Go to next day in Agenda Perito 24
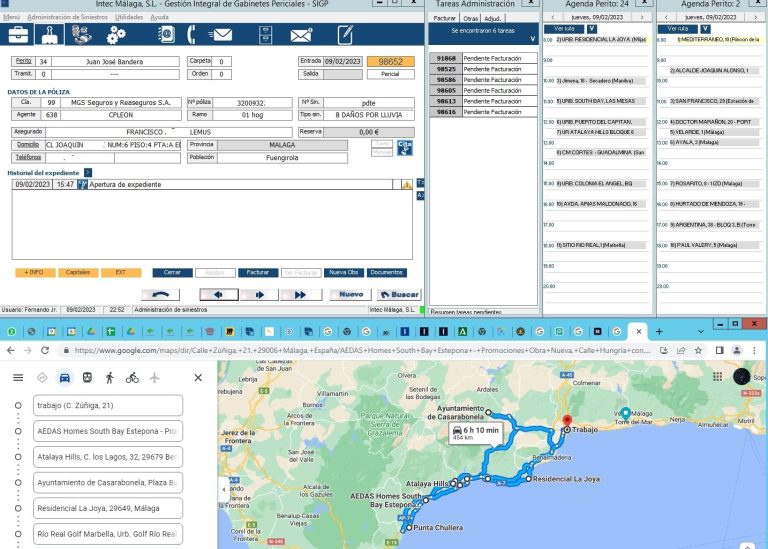768x549 pixels. pyautogui.click(x=642, y=17)
